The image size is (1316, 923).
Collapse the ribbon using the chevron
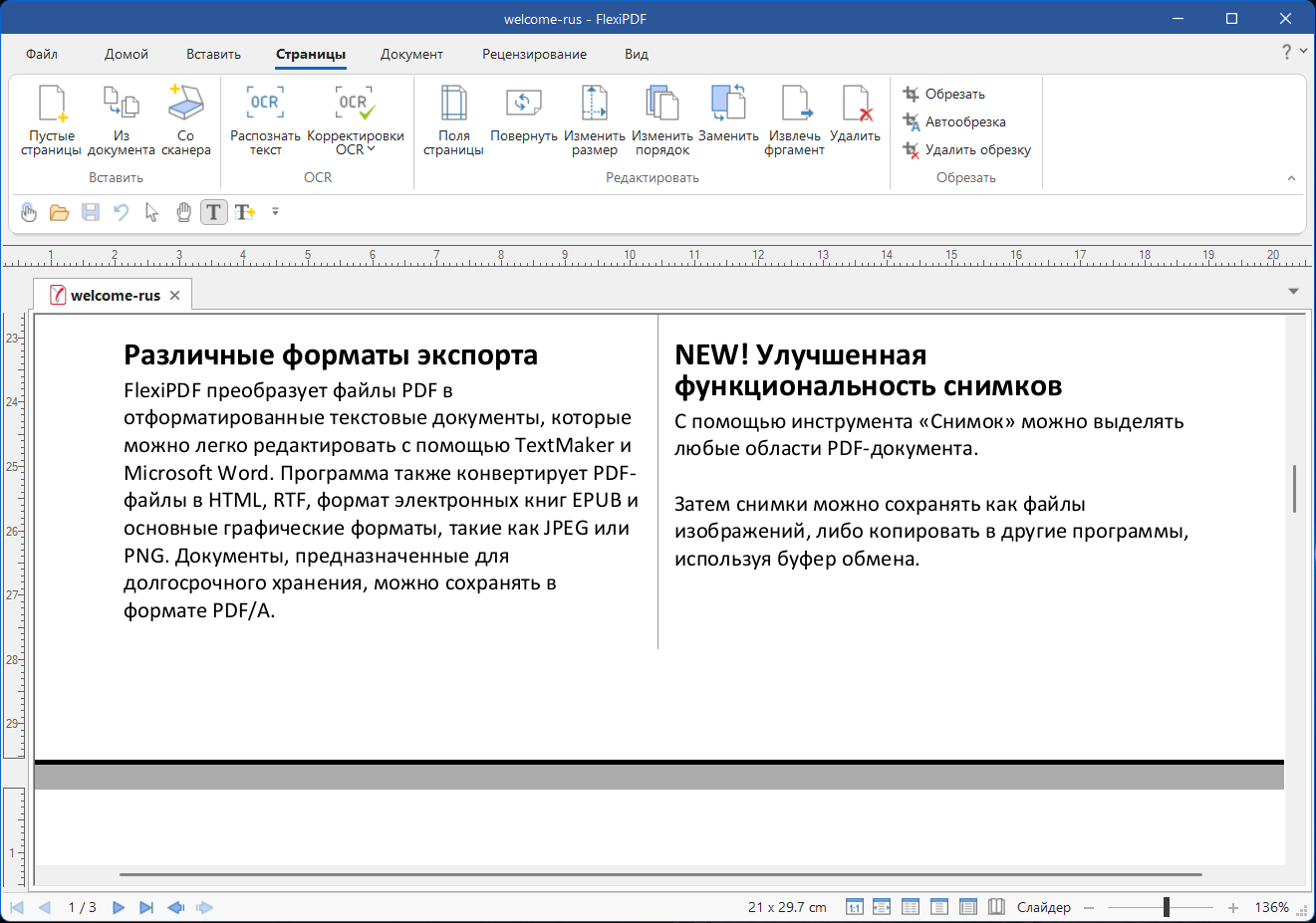(1291, 178)
